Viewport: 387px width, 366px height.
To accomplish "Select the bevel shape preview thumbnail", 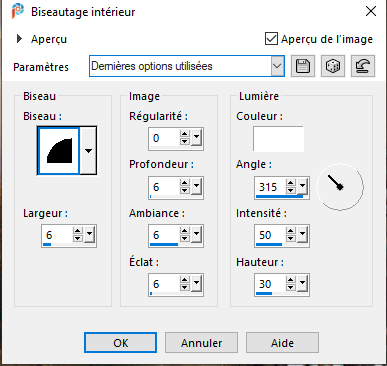I will [x=59, y=151].
